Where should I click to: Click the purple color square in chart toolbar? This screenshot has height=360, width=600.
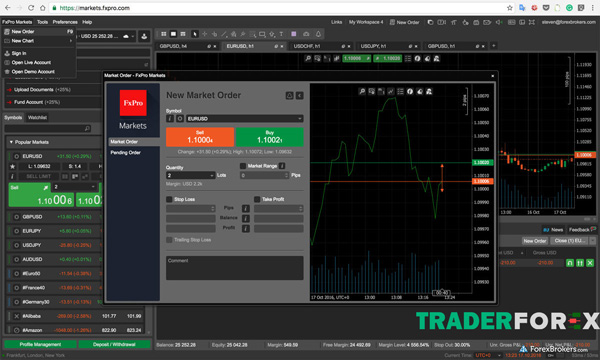pos(294,34)
